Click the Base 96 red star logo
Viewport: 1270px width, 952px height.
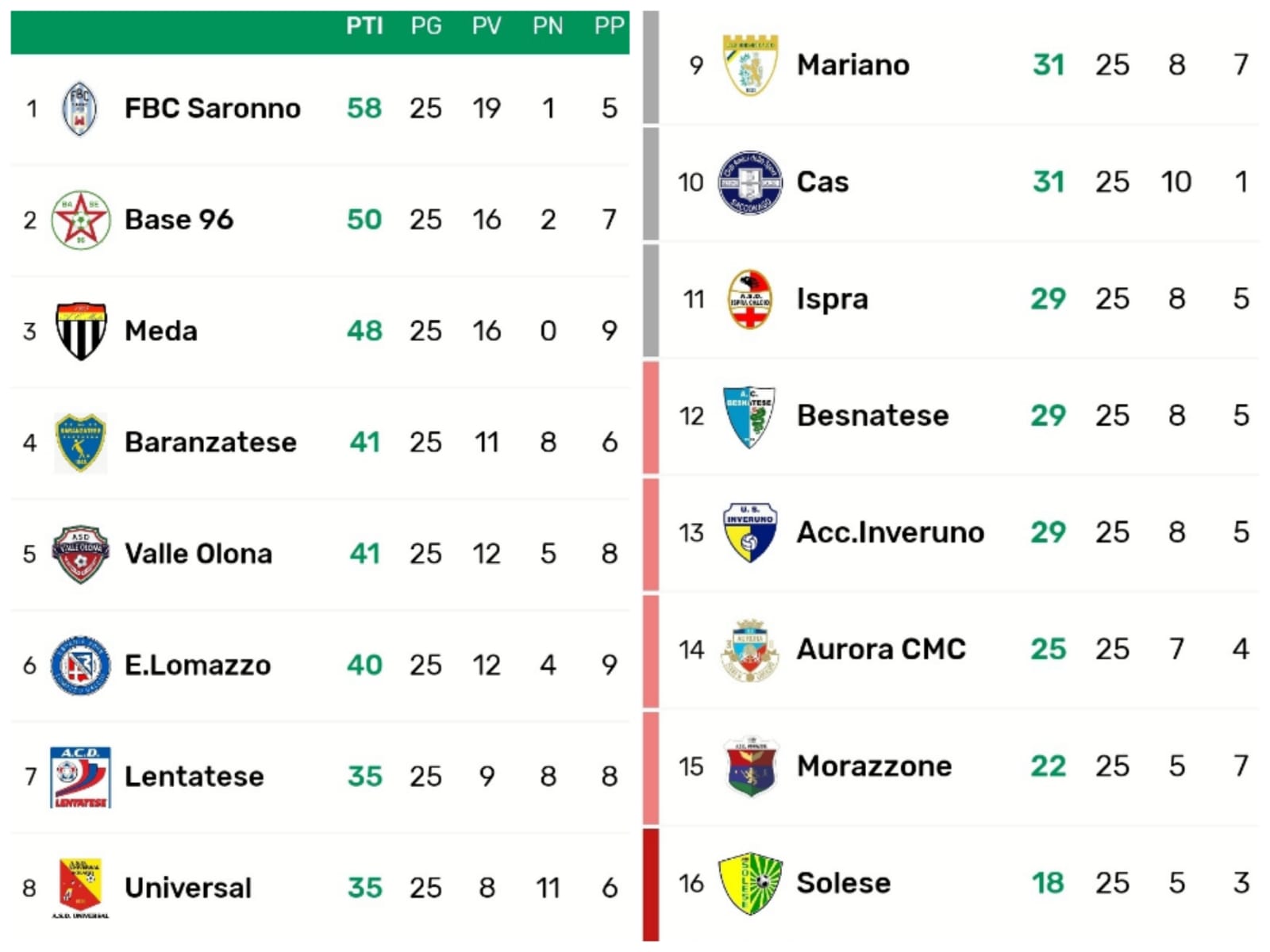(x=80, y=220)
